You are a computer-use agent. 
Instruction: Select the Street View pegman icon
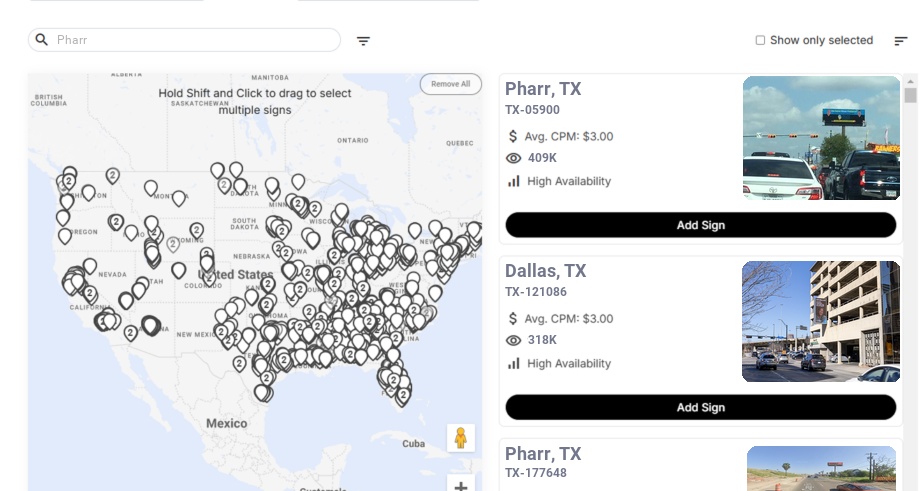pyautogui.click(x=460, y=438)
